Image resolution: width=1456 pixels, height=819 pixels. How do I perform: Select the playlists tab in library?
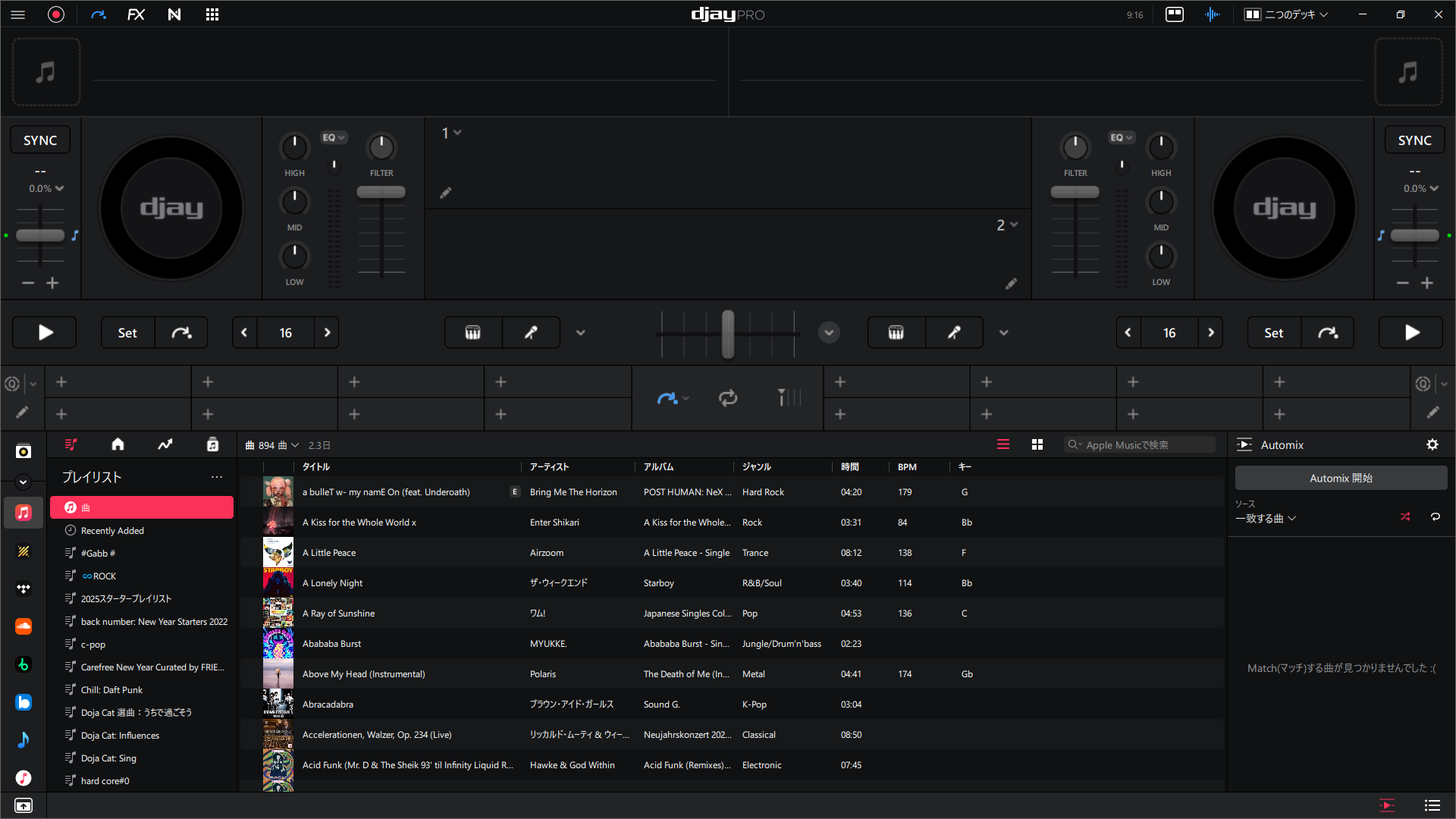pyautogui.click(x=71, y=444)
